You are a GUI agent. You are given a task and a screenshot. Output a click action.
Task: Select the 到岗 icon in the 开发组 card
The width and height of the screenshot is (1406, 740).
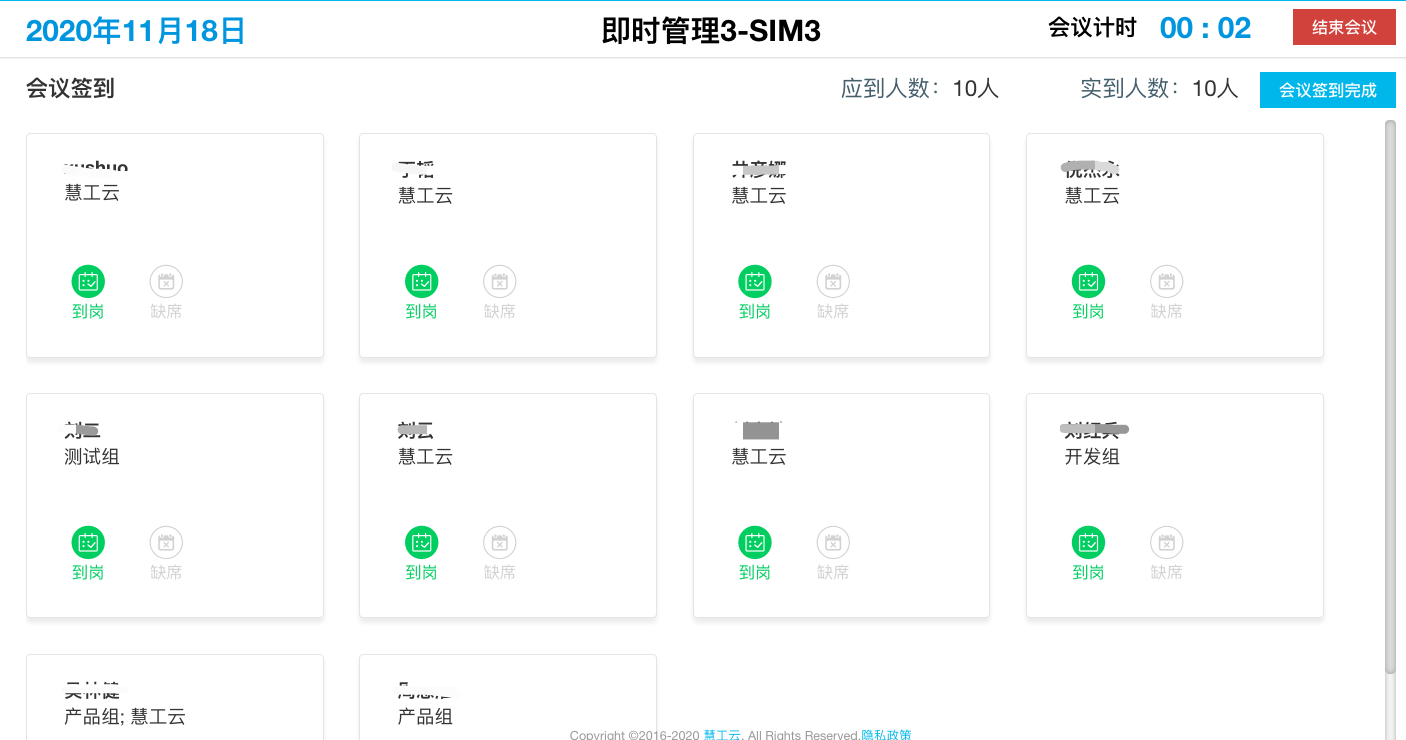pos(1088,543)
